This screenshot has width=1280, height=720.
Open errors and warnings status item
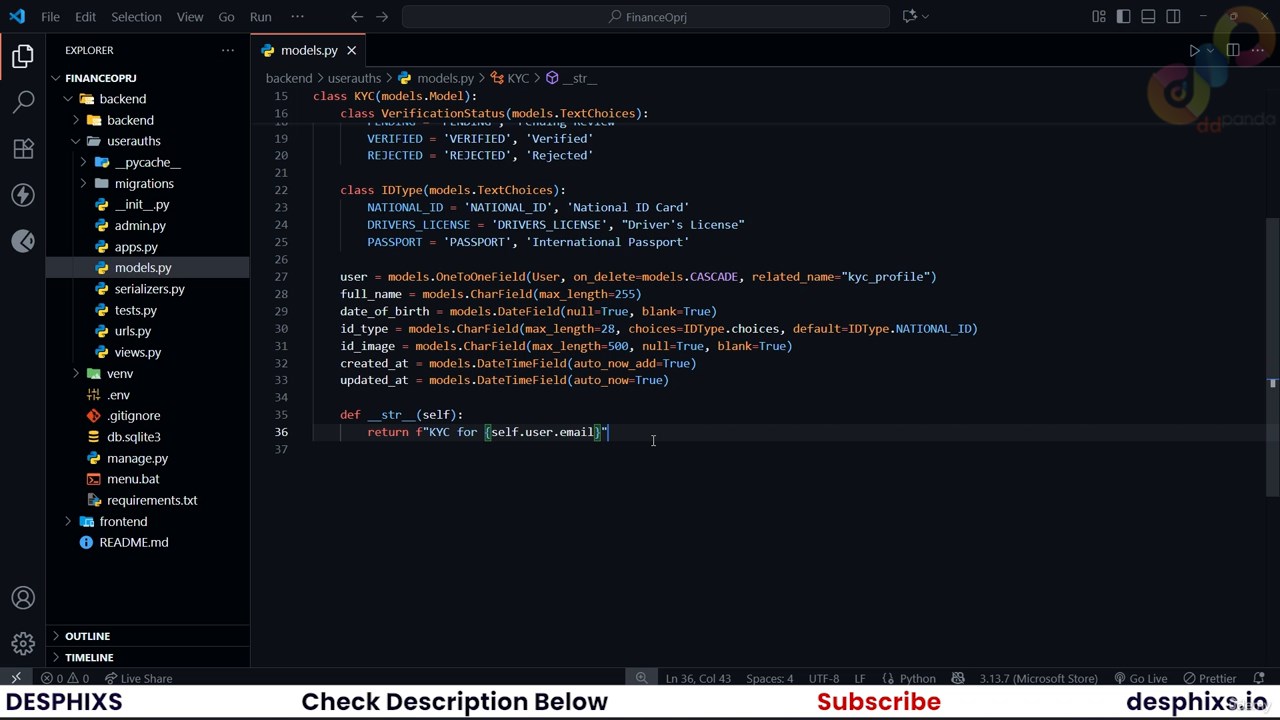pyautogui.click(x=66, y=678)
